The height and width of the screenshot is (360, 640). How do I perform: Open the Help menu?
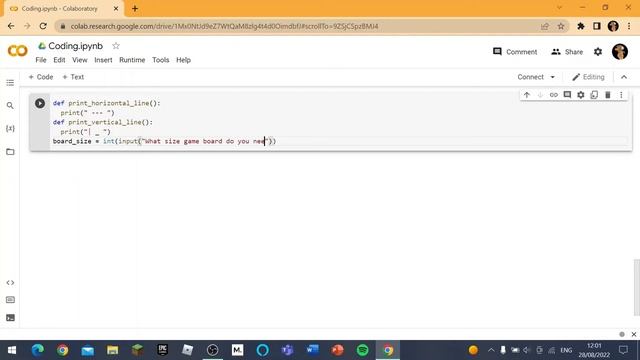tap(183, 60)
